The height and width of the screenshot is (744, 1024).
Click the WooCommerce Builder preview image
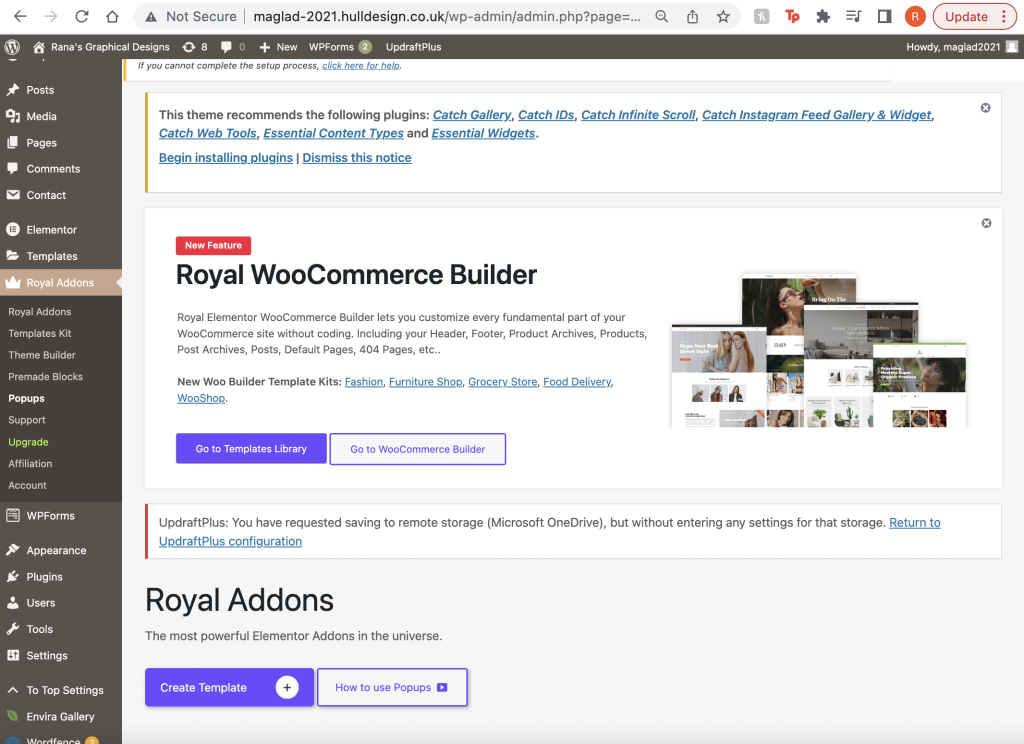click(x=819, y=351)
